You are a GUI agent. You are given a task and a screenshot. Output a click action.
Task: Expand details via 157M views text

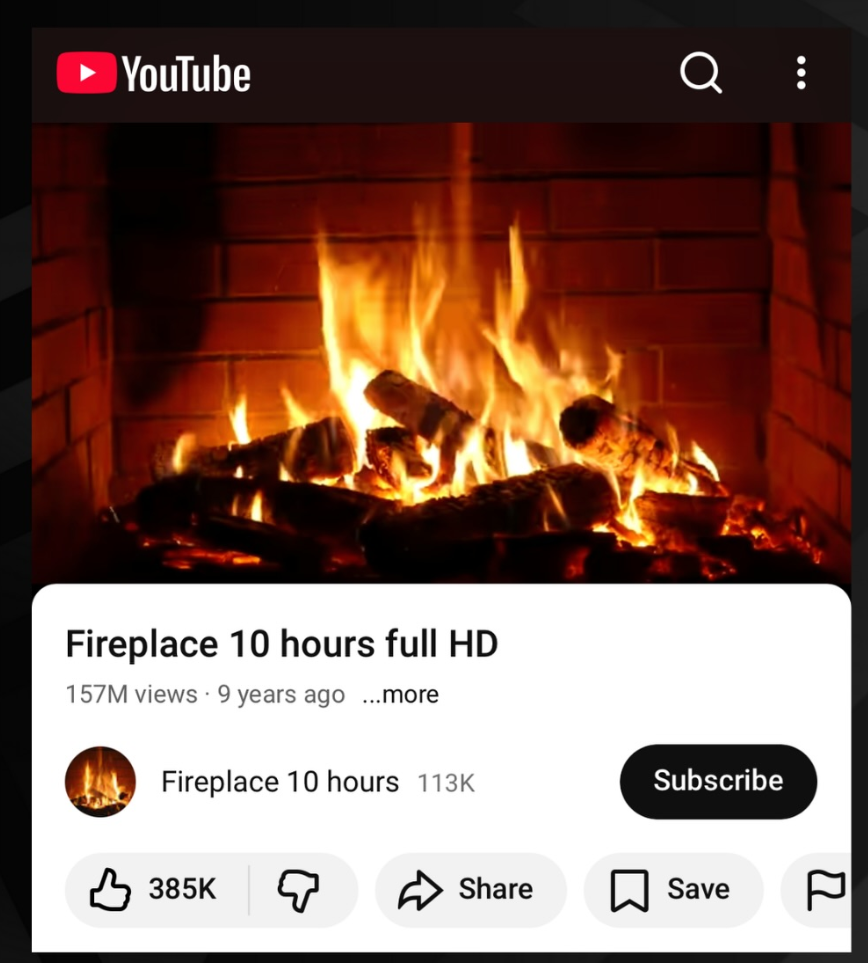pos(131,695)
